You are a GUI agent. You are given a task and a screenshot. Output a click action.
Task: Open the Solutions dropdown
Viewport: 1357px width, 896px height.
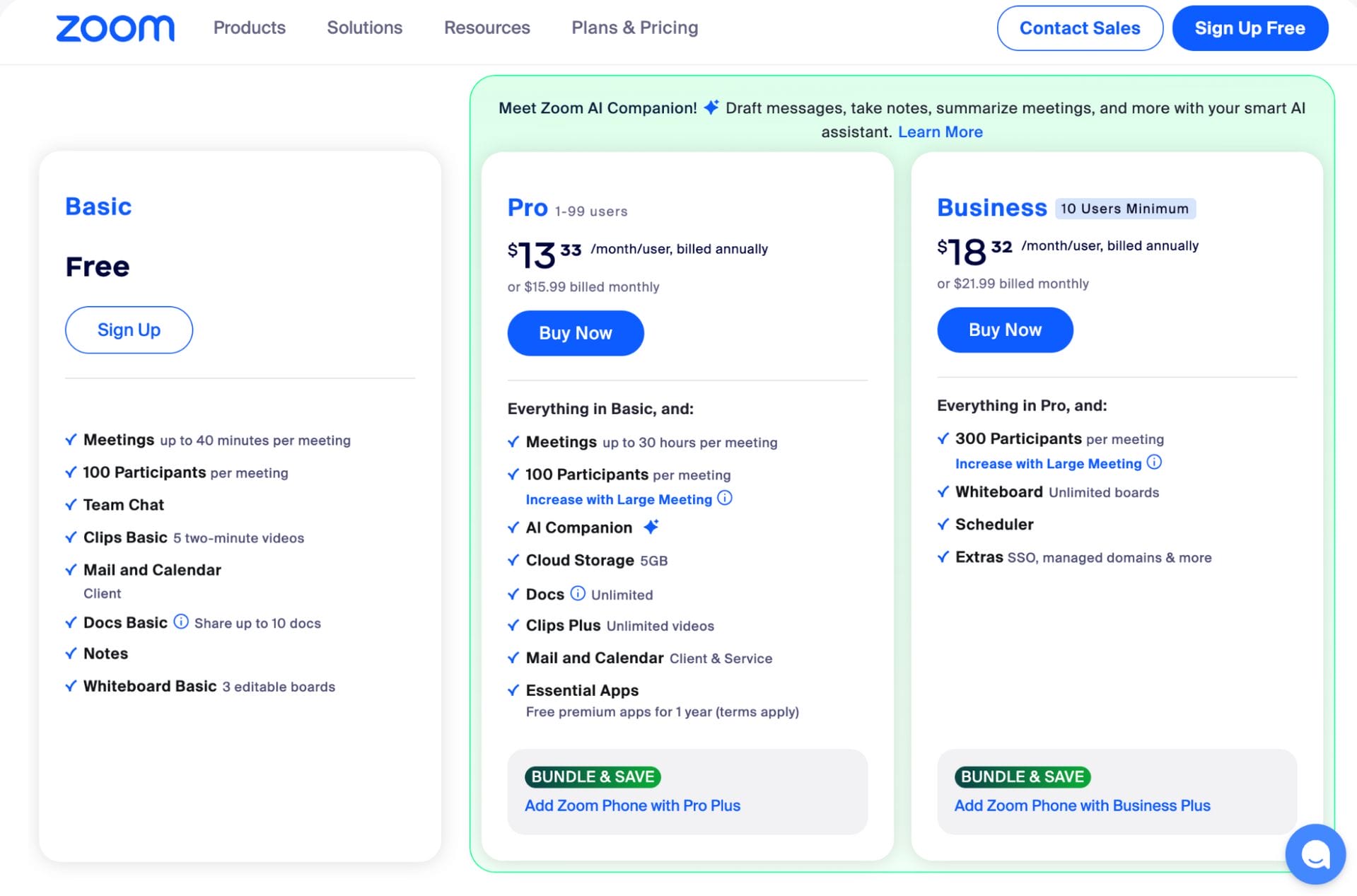pyautogui.click(x=364, y=28)
